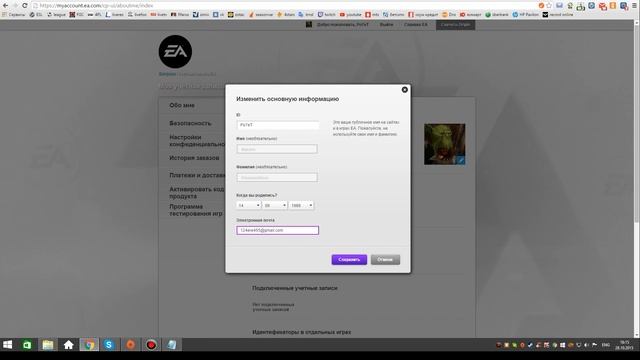The height and width of the screenshot is (360, 640).
Task: Open the birth day dropdown showing 14
Action: click(248, 205)
